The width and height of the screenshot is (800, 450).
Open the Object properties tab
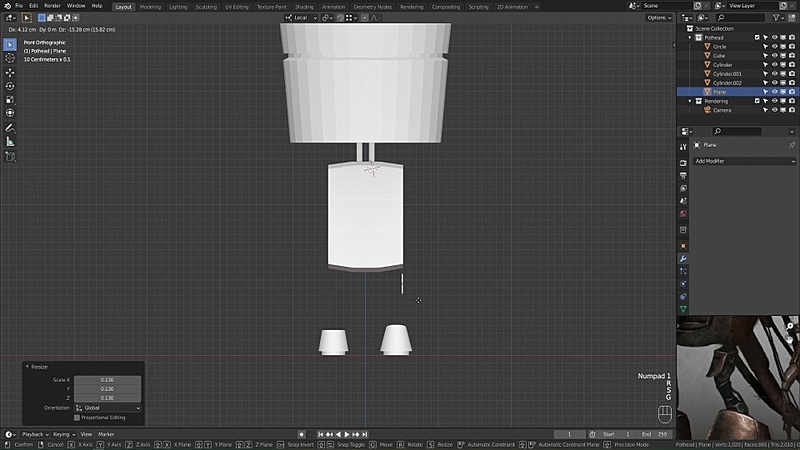click(683, 246)
